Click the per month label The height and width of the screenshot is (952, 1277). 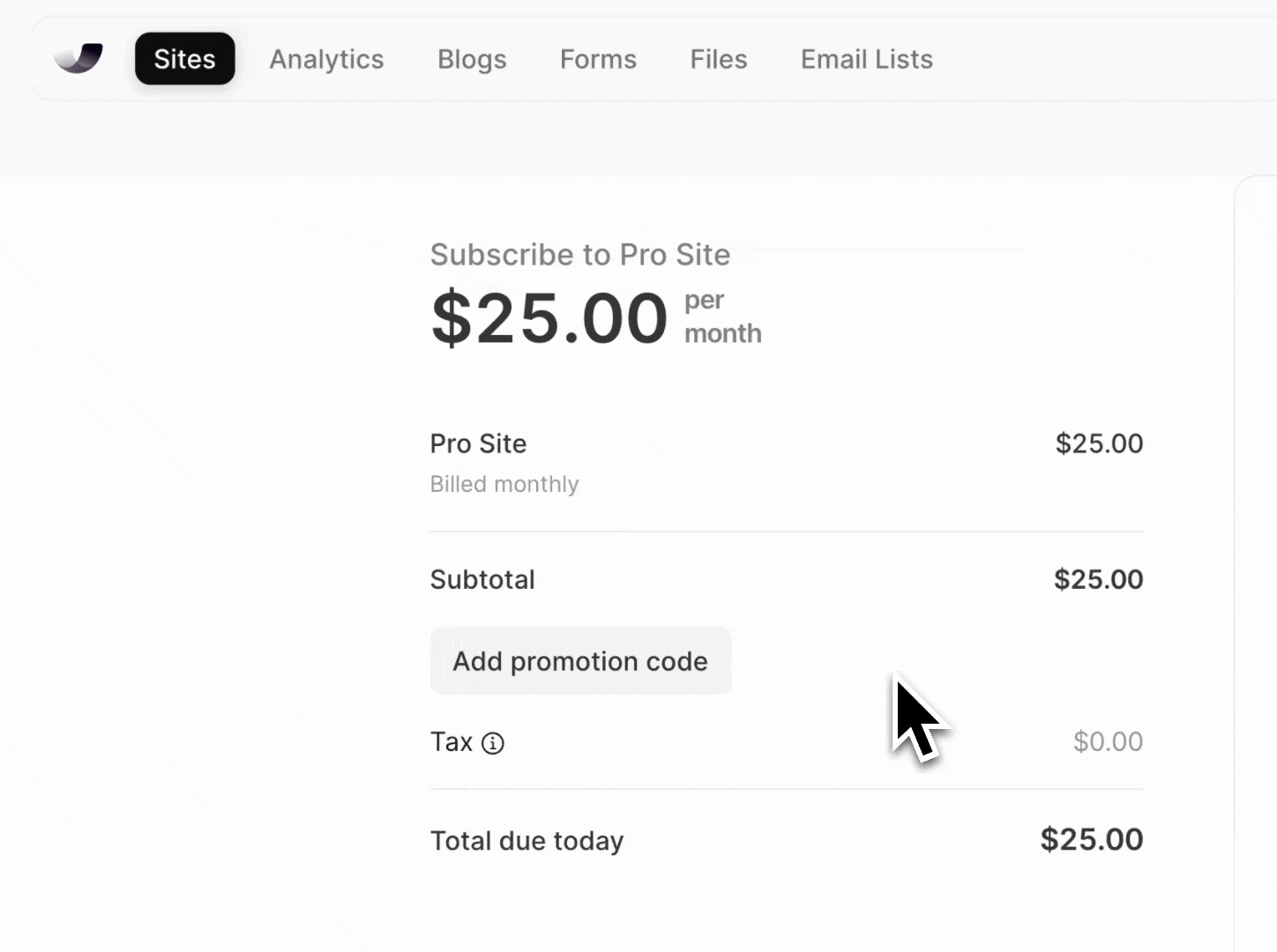[721, 316]
